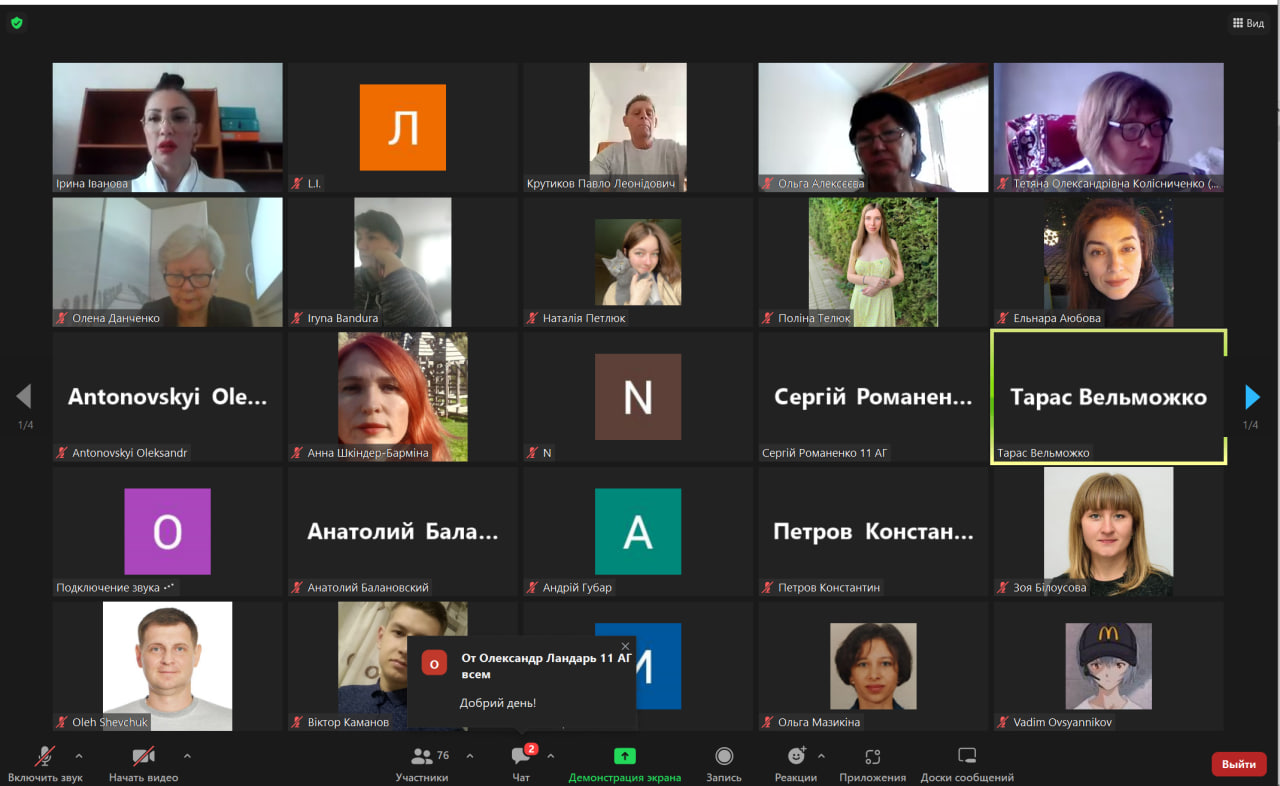
Task: Expand the arrow next to Реакции
Action: (x=822, y=756)
